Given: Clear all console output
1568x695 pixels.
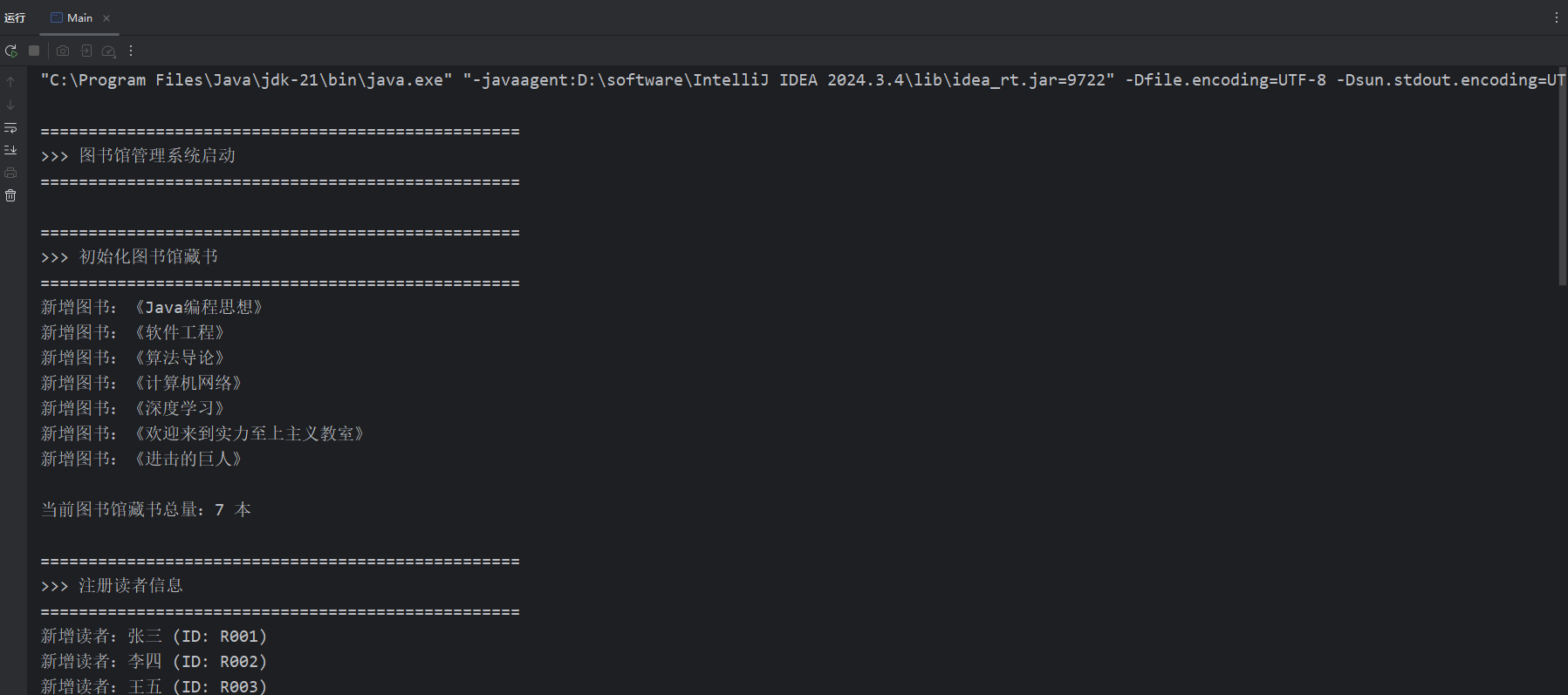Looking at the screenshot, I should (10, 195).
